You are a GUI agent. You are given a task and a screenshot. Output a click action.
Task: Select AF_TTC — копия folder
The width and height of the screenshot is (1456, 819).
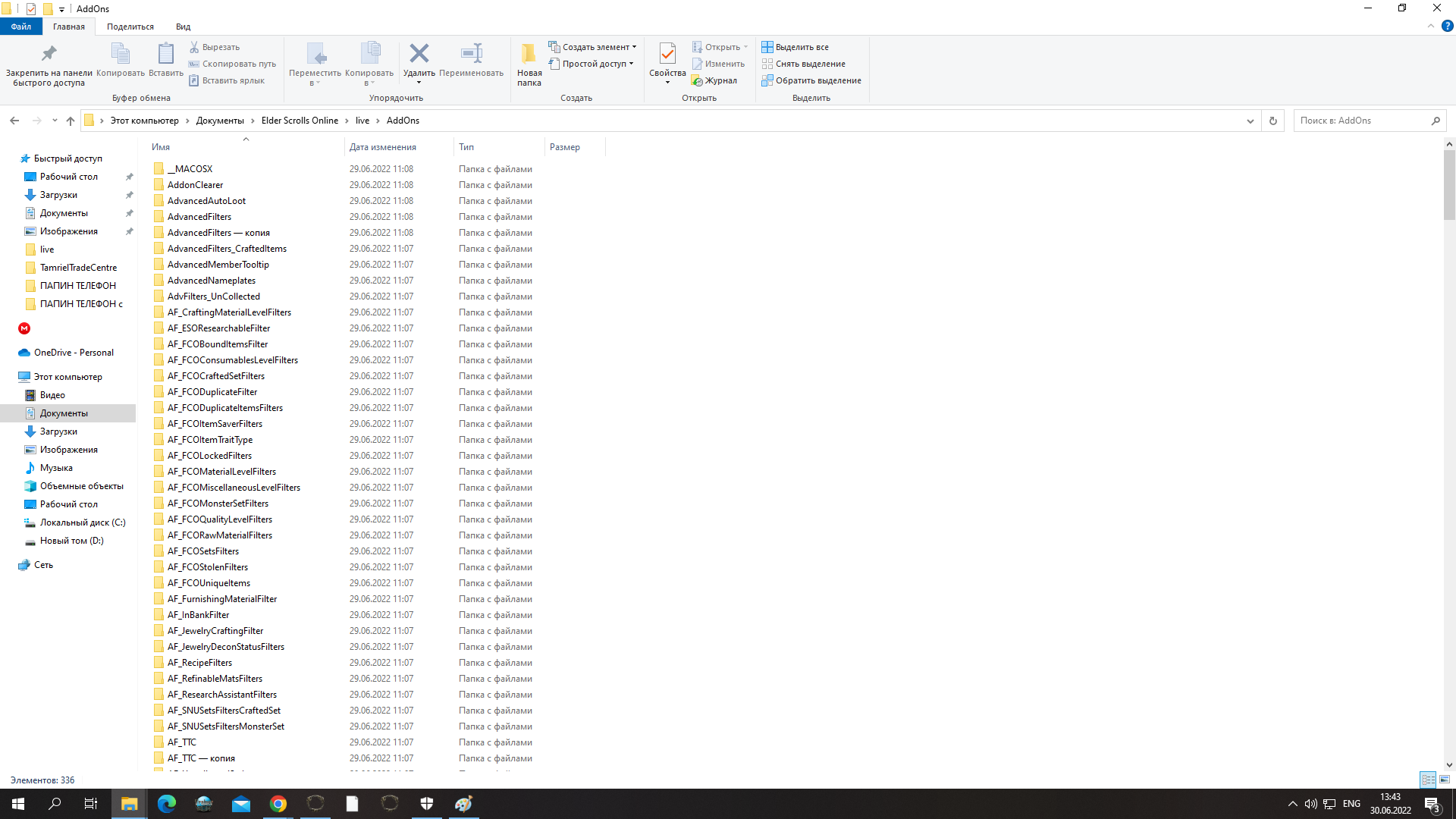pyautogui.click(x=201, y=758)
